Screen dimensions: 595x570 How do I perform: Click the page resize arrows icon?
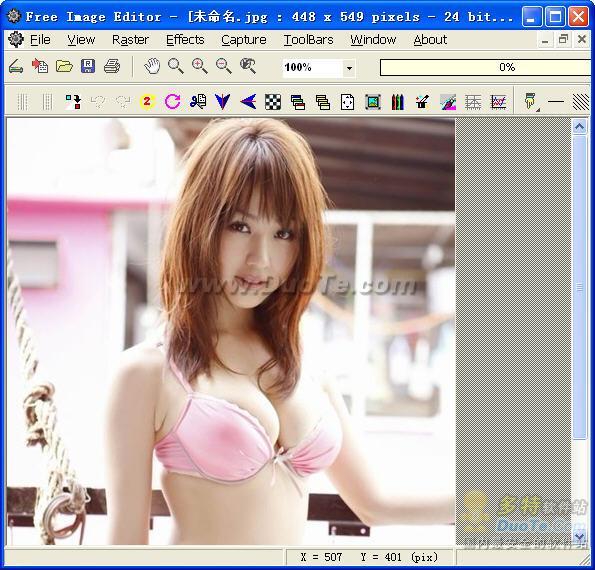pyautogui.click(x=348, y=102)
